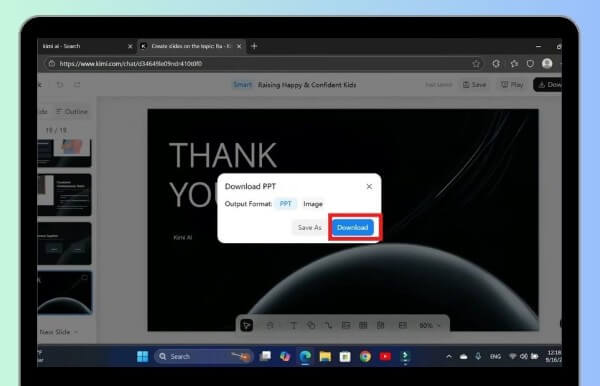Select Image output format

point(313,204)
